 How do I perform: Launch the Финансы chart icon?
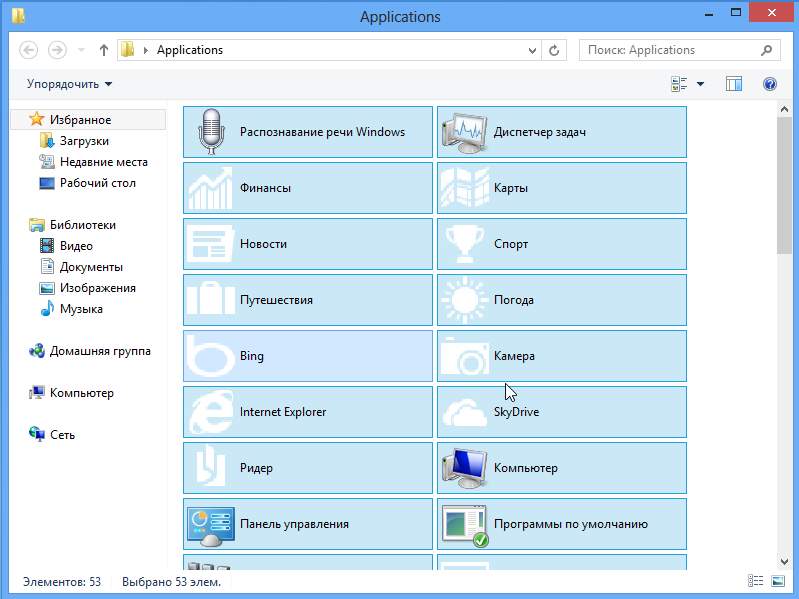210,188
